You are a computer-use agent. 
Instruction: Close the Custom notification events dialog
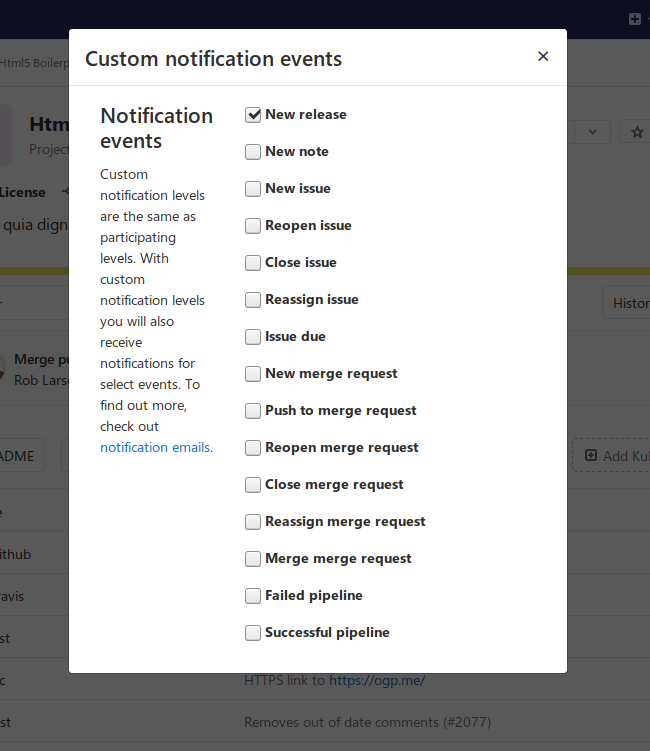pyautogui.click(x=543, y=57)
